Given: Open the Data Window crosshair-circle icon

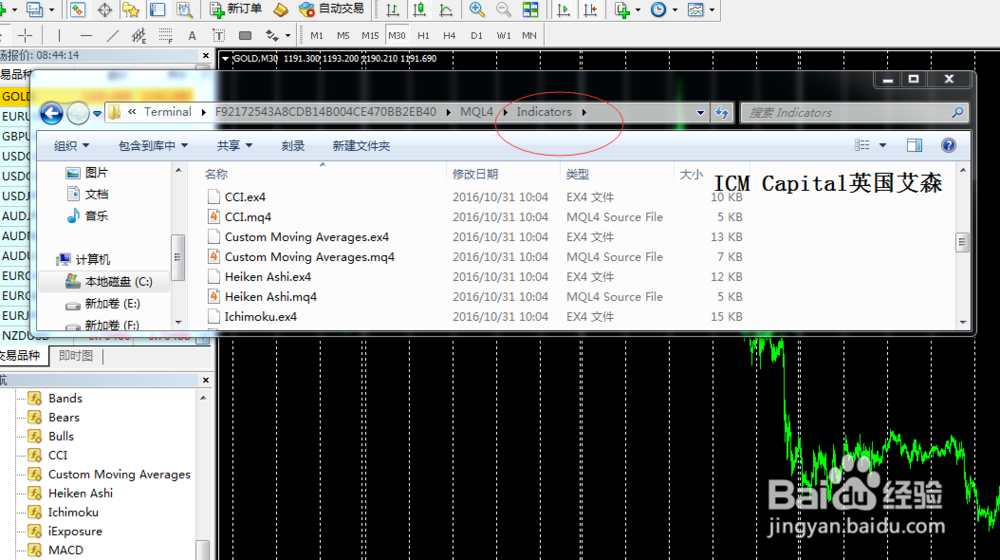Looking at the screenshot, I should coord(105,10).
